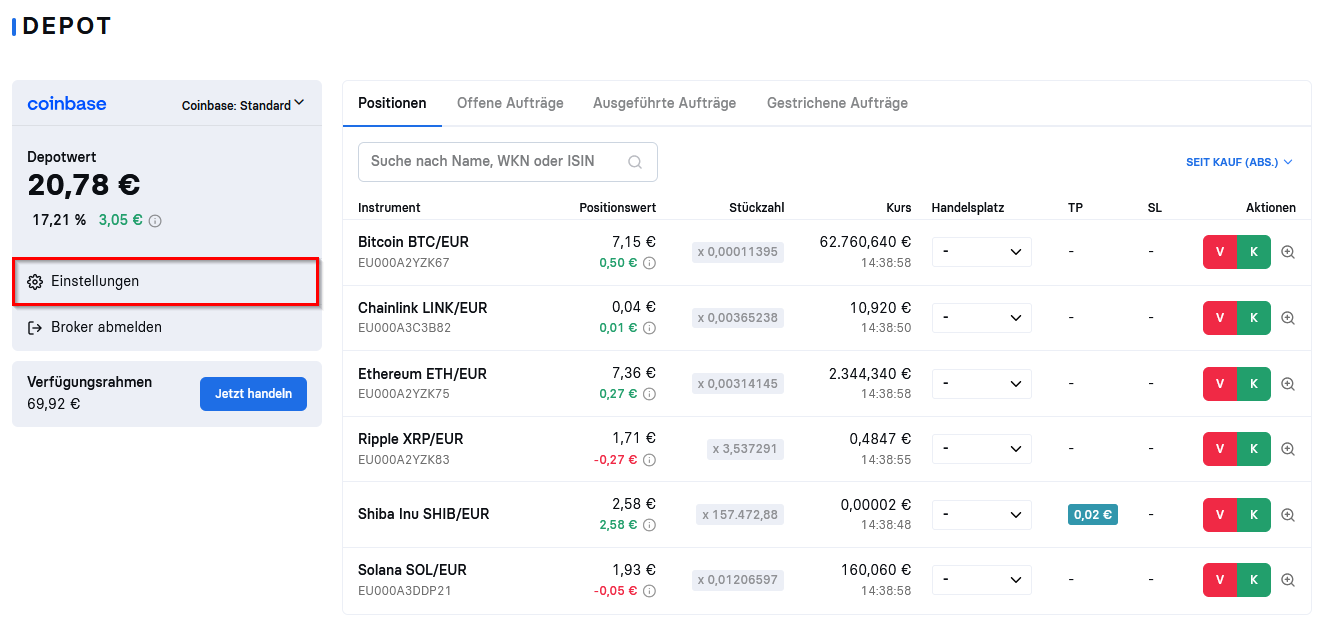Click red V sell button for Ethereum

pos(1220,383)
